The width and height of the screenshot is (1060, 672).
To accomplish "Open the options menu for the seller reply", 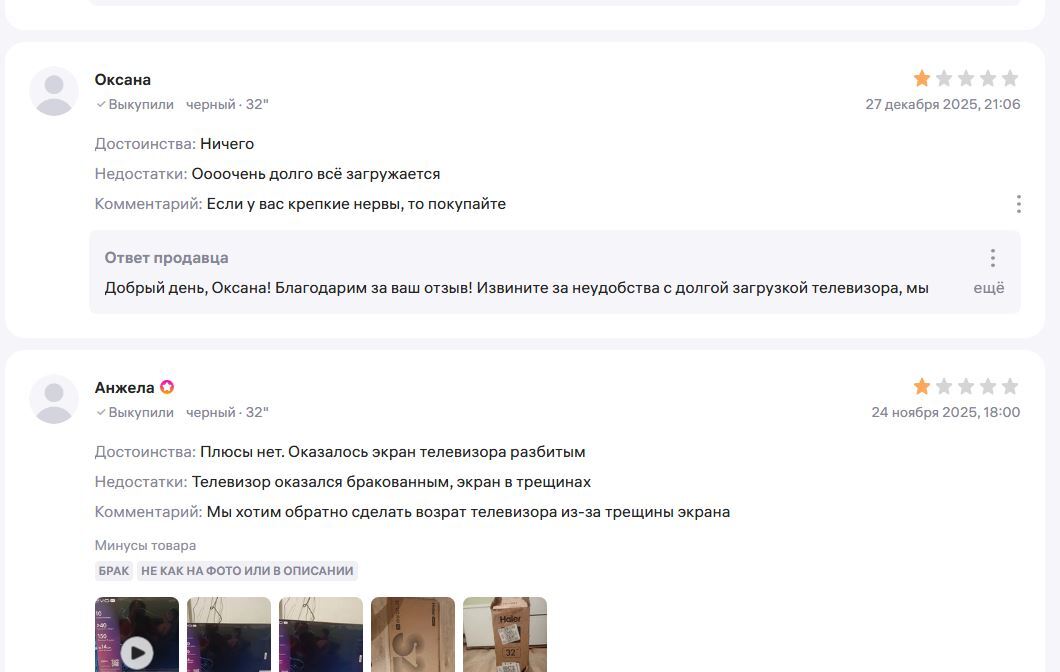I will 992,258.
